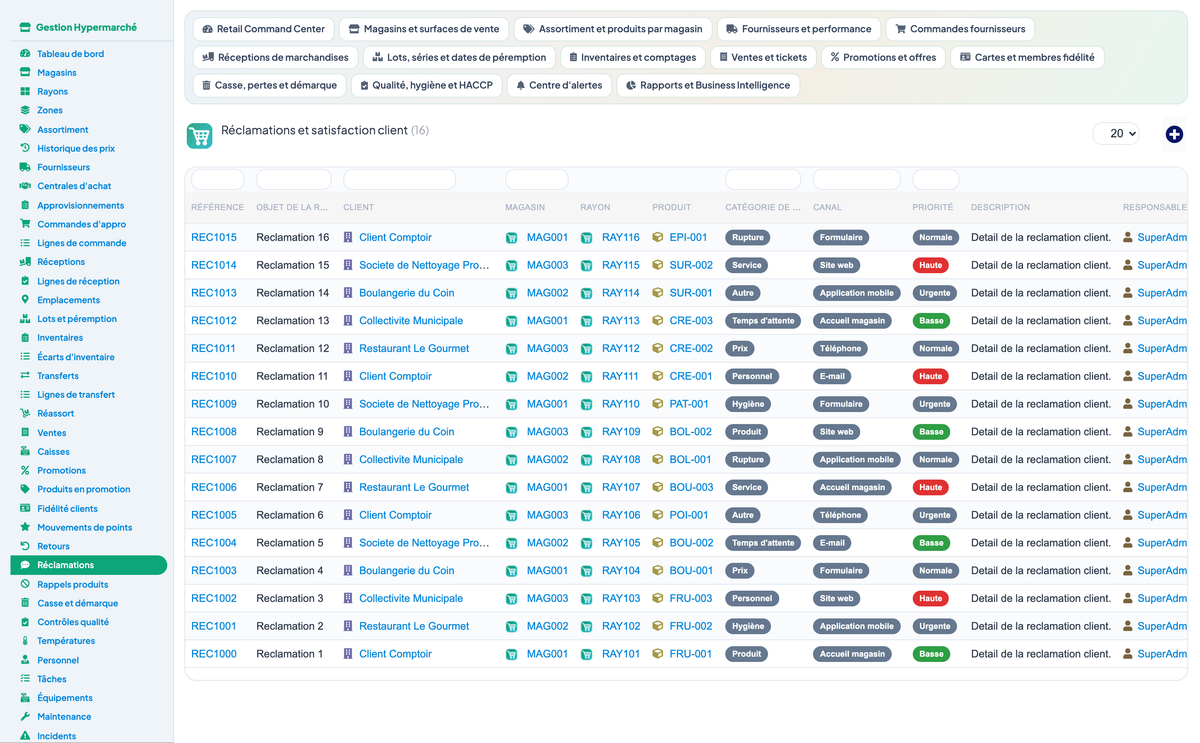Open Commandes fournisseurs tab
The width and height of the screenshot is (1200, 743).
tap(960, 29)
